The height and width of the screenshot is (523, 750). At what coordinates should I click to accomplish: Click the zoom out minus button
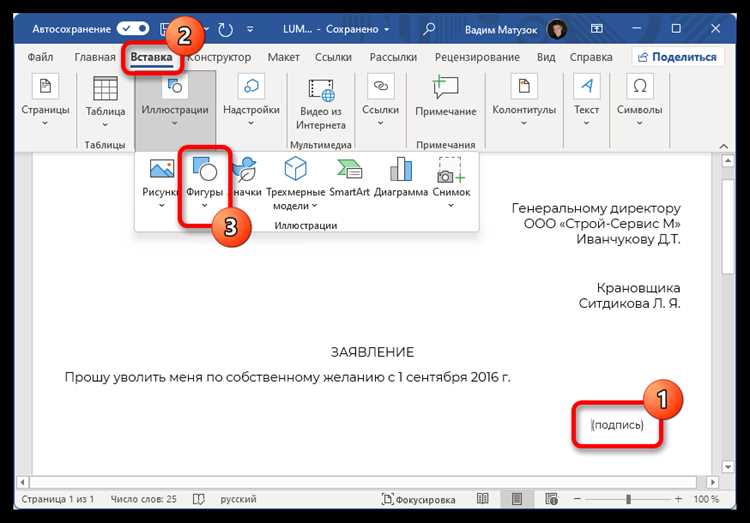click(x=577, y=499)
